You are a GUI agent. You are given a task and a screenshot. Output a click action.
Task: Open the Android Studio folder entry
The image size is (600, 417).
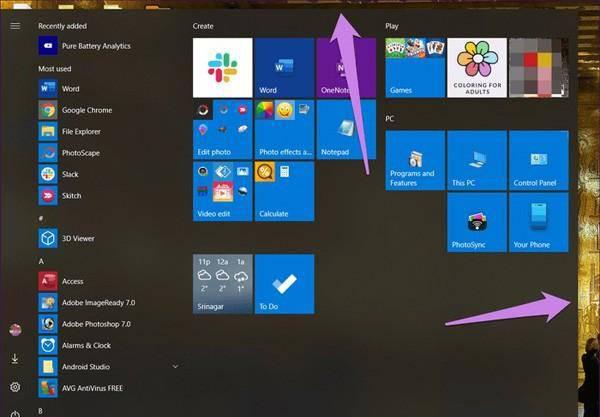[x=74, y=367]
